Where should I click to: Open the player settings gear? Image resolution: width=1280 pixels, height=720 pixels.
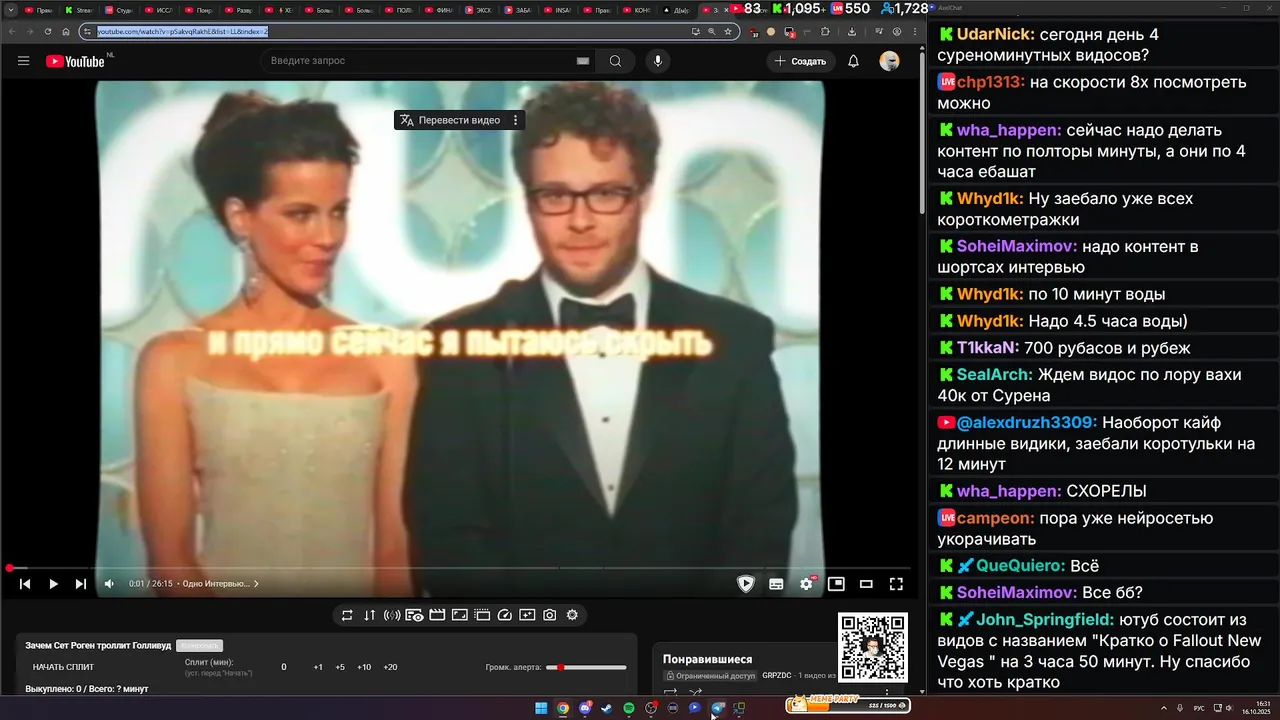(x=806, y=584)
